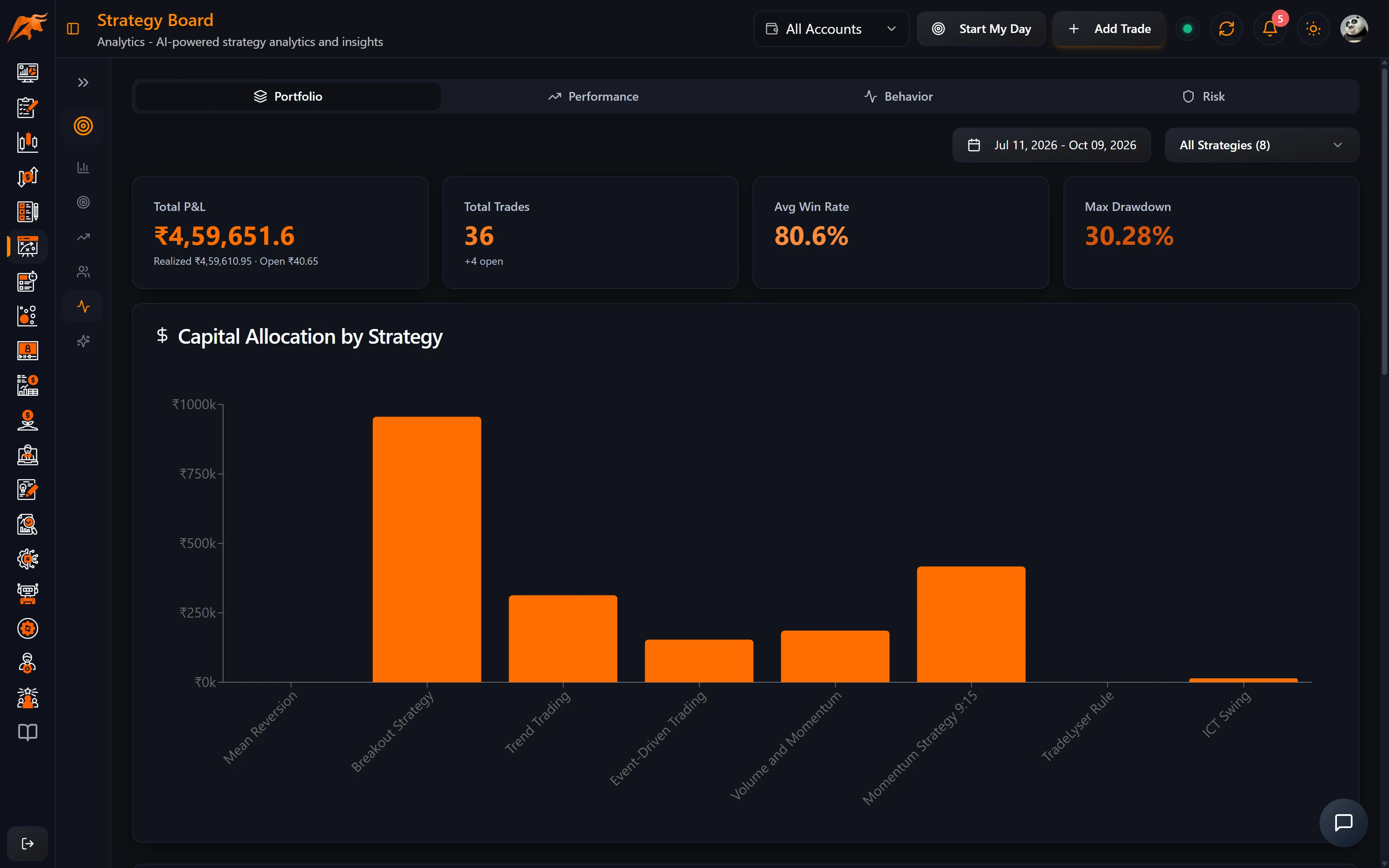Click the Start My Day button
Viewport: 1389px width, 868px height.
point(981,29)
